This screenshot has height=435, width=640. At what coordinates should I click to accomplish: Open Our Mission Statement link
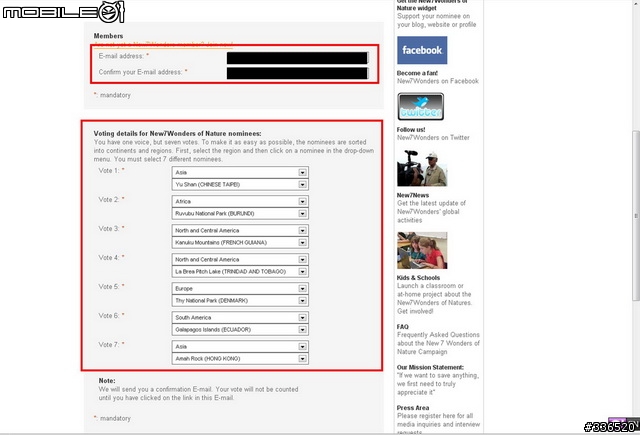point(430,367)
